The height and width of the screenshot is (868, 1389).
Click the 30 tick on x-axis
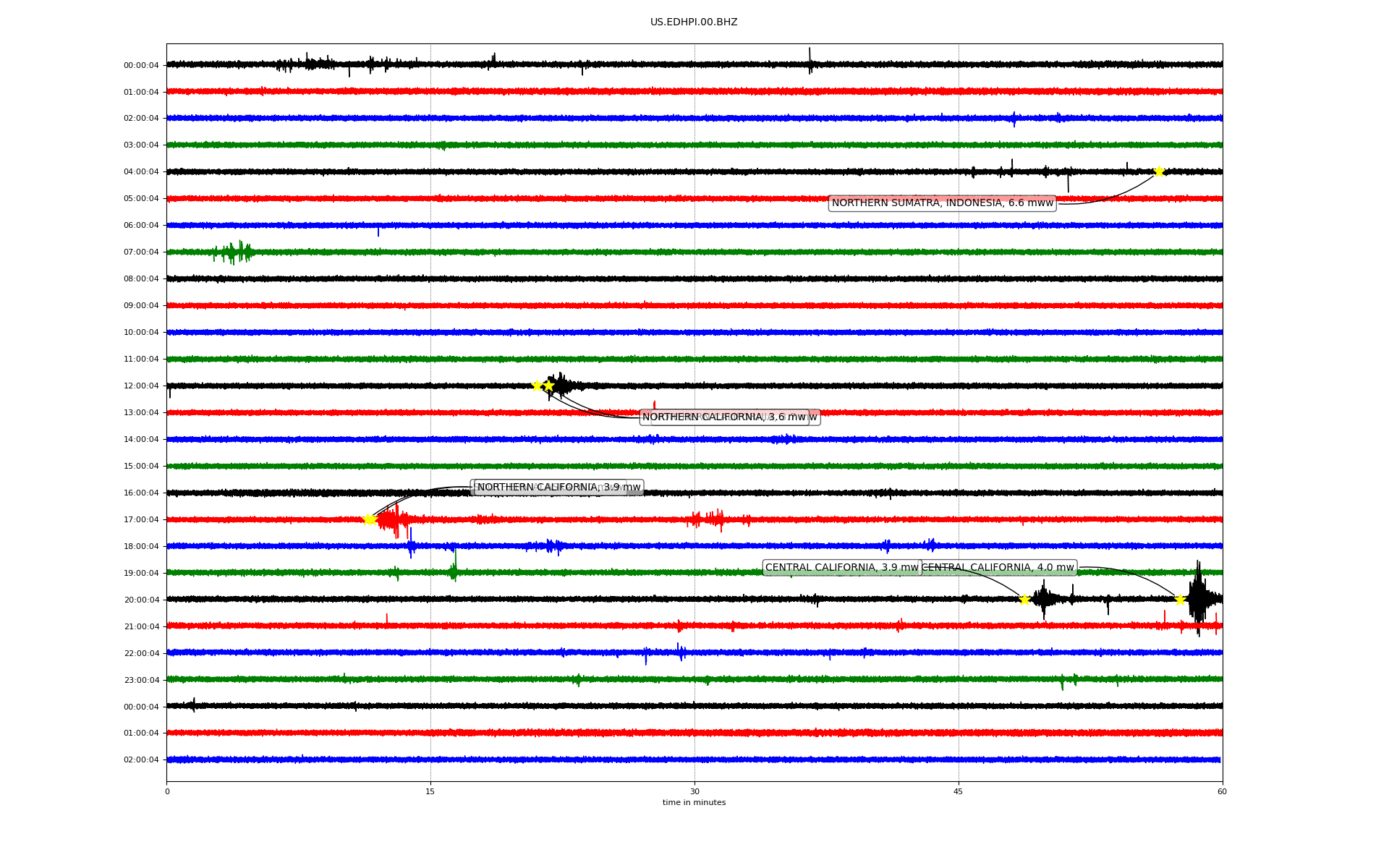(x=694, y=791)
